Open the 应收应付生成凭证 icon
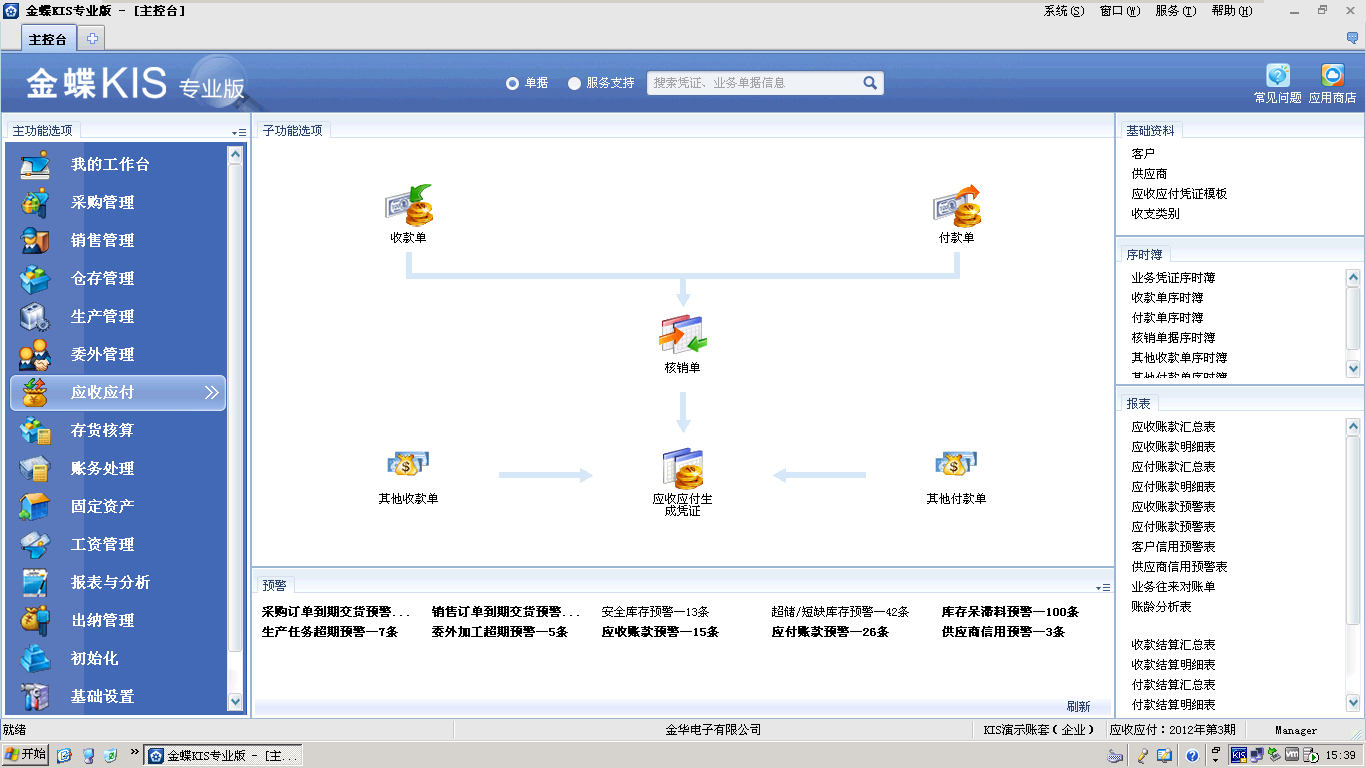Viewport: 1366px width, 768px height. click(683, 468)
